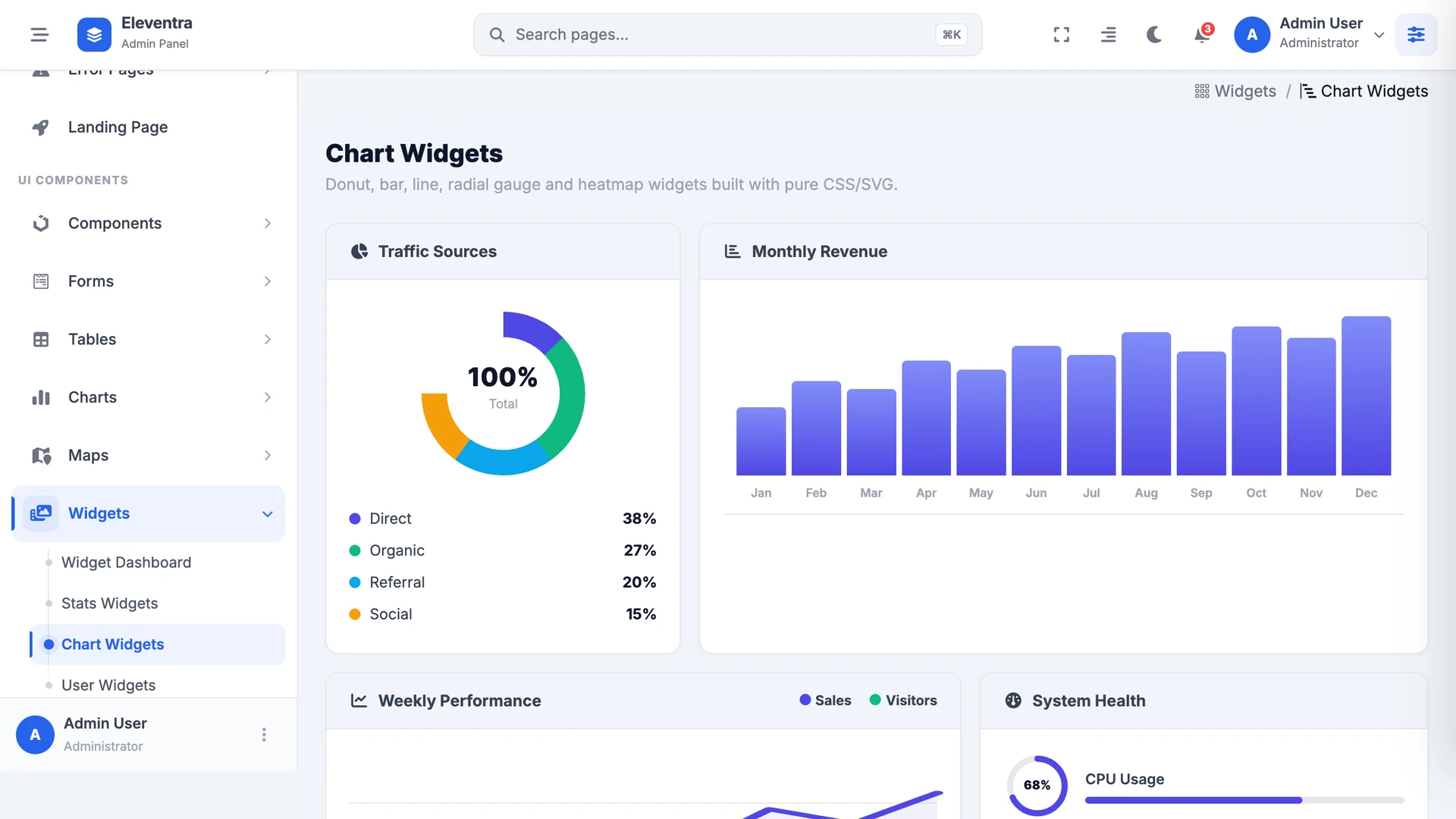Toggle the right-aligned layout icon

tap(1108, 34)
